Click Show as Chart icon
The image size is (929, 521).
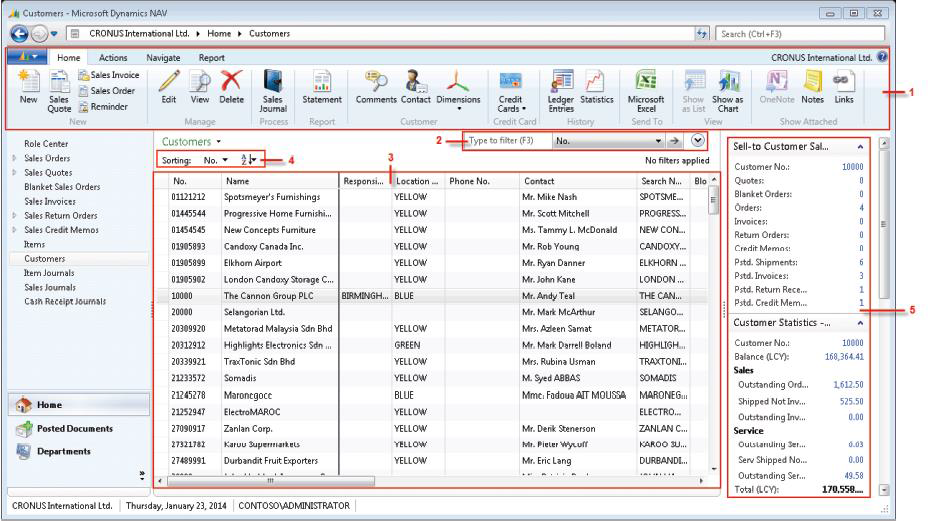pyautogui.click(x=728, y=91)
